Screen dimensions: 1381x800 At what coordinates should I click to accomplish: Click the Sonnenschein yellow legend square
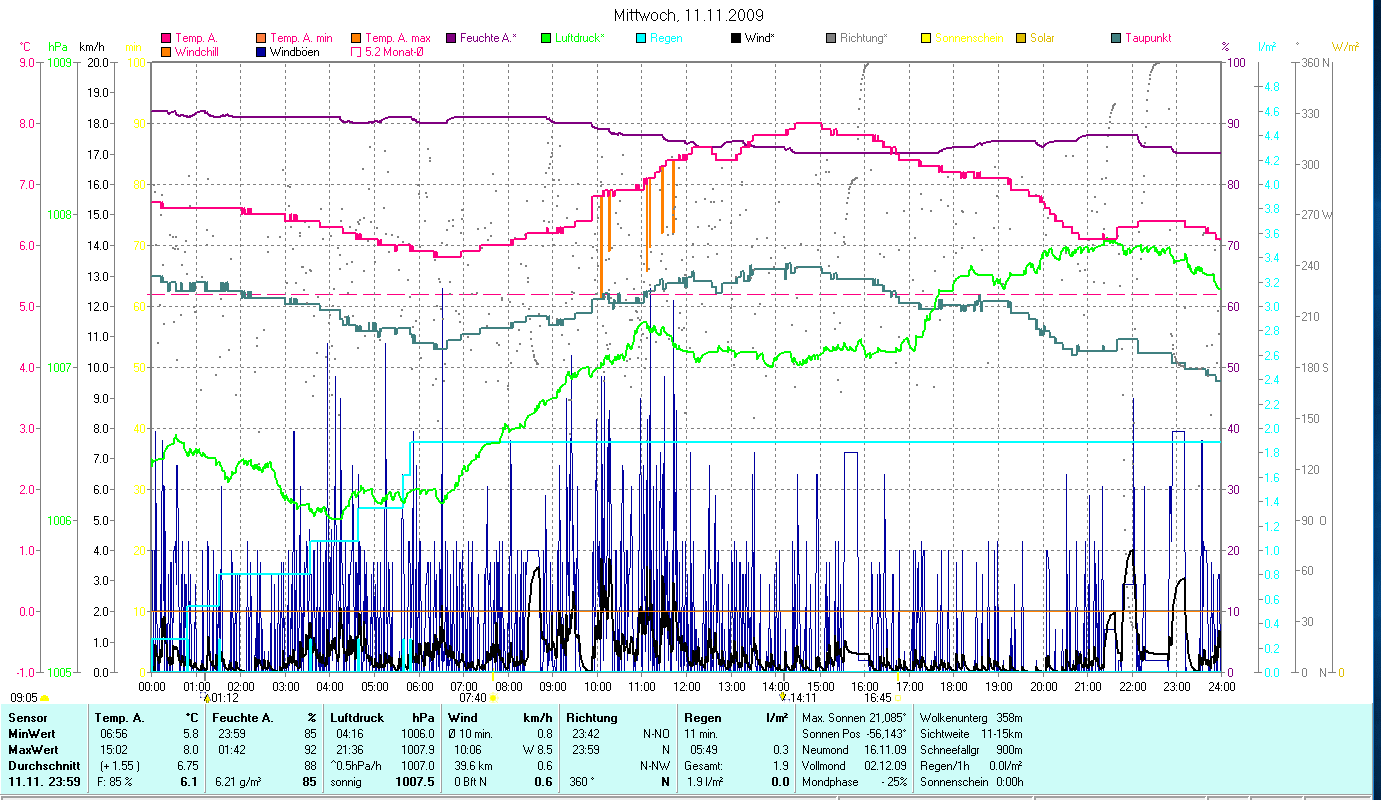click(926, 38)
